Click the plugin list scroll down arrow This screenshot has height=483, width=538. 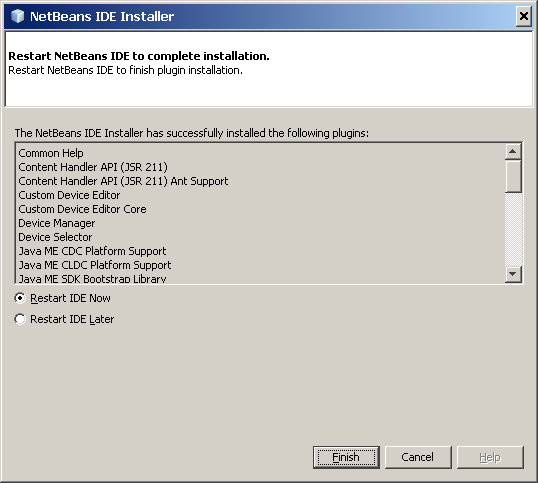[513, 274]
